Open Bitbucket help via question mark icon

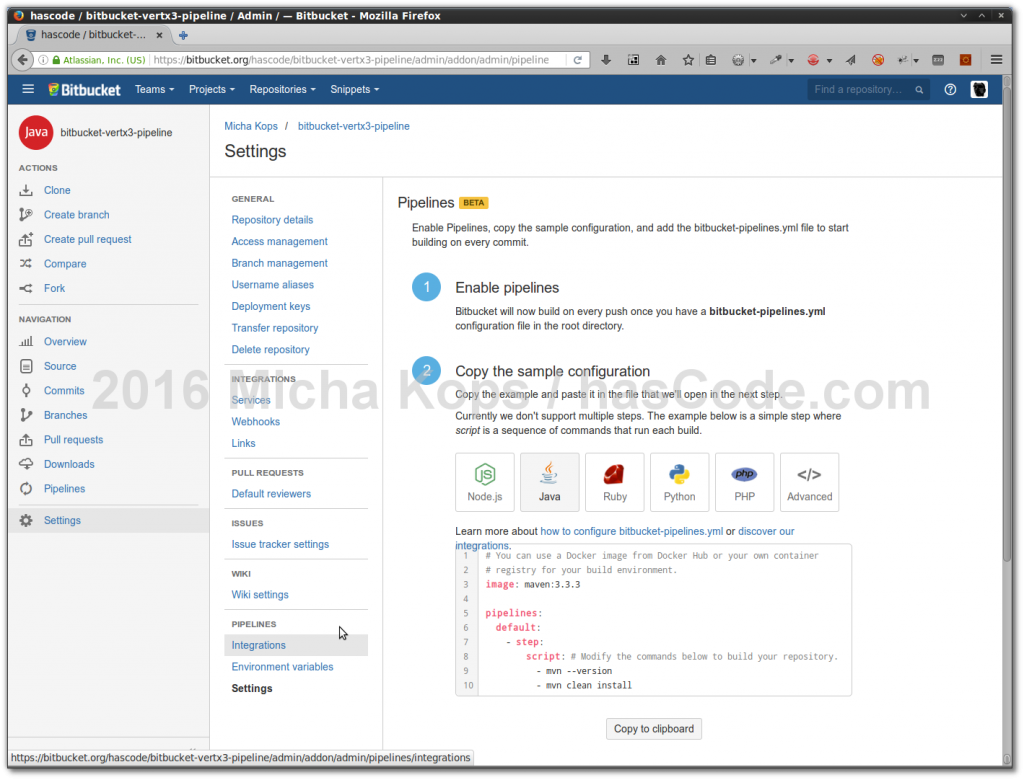tap(950, 89)
